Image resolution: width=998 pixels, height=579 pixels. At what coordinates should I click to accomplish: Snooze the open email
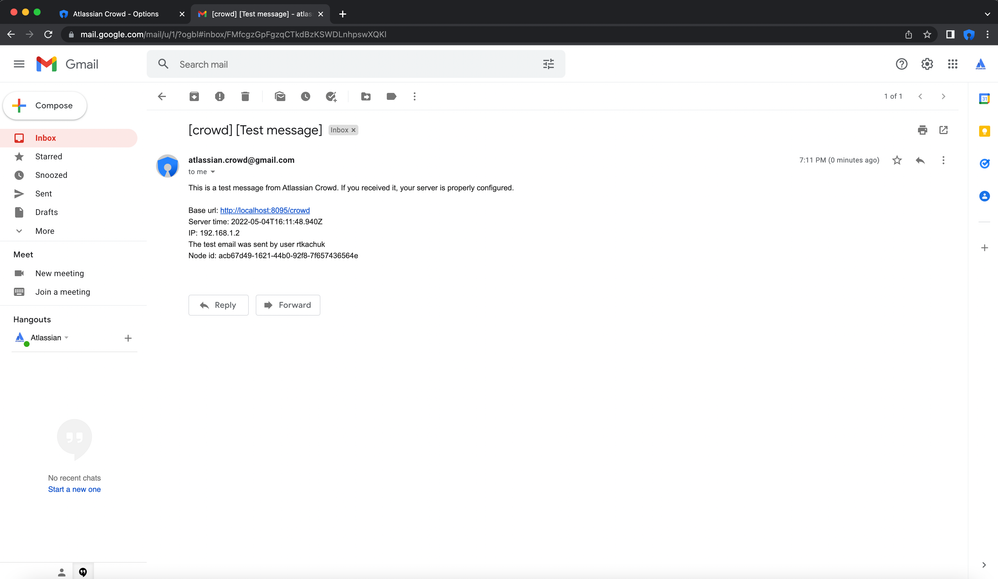(306, 96)
